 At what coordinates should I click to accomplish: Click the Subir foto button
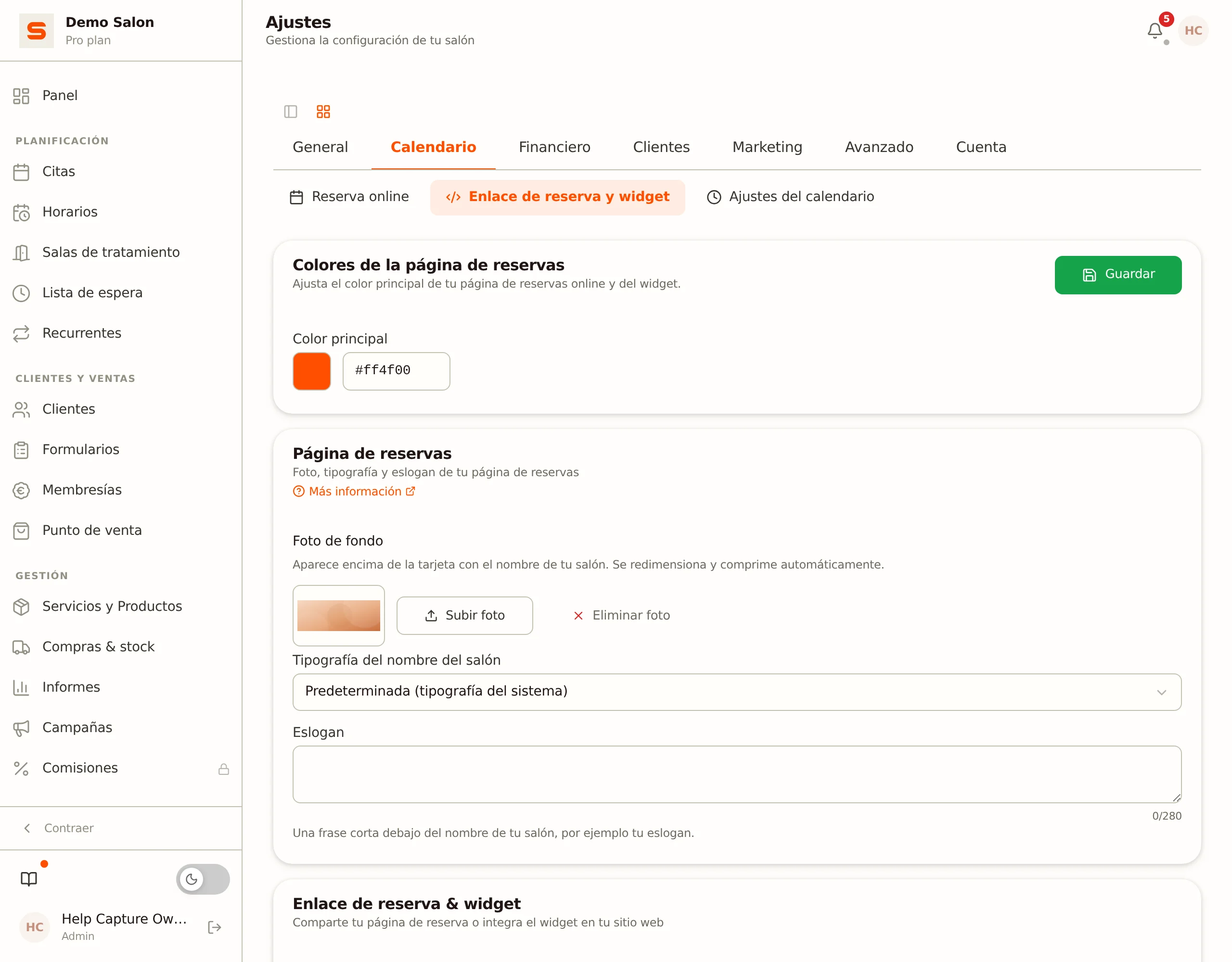pyautogui.click(x=464, y=615)
